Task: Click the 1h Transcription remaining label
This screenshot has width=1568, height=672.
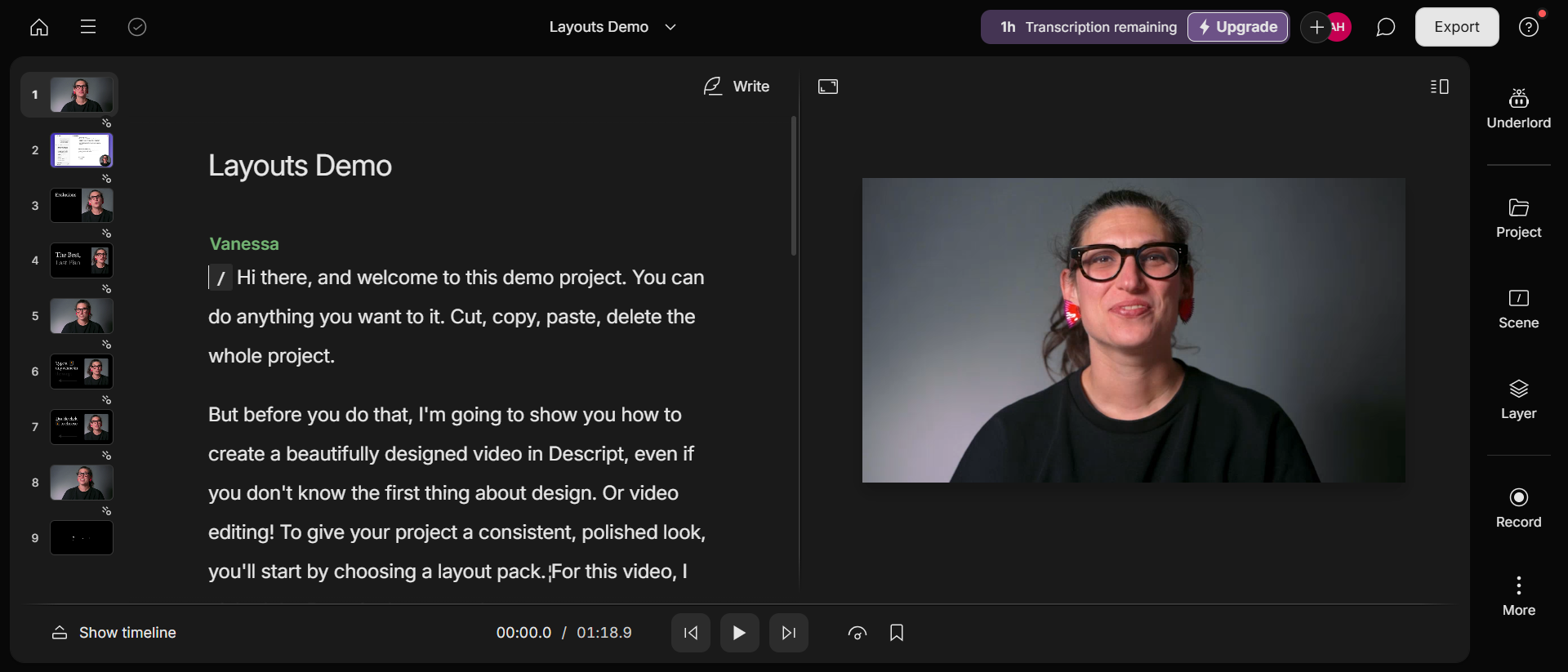Action: 1089,27
